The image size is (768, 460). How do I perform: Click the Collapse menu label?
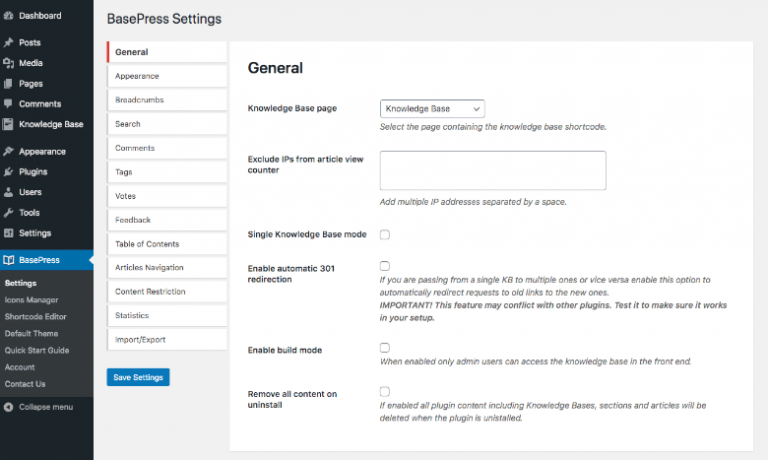(46, 407)
